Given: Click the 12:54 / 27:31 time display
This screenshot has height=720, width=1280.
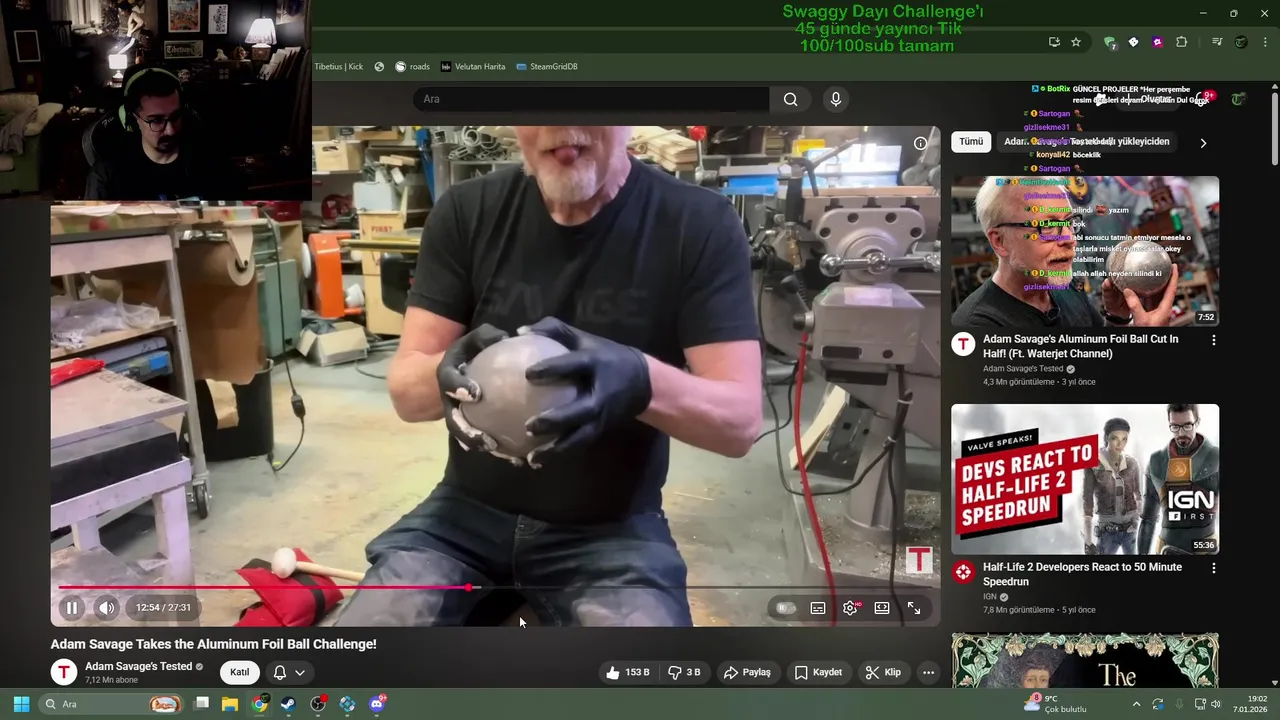Looking at the screenshot, I should tap(163, 607).
